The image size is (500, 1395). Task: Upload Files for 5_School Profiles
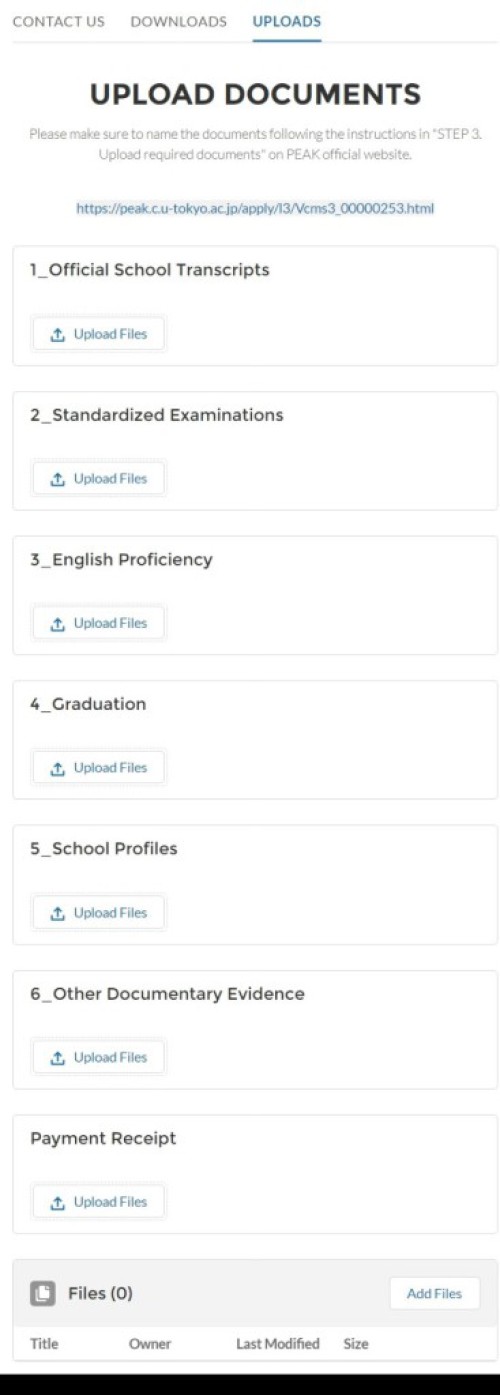(98, 913)
